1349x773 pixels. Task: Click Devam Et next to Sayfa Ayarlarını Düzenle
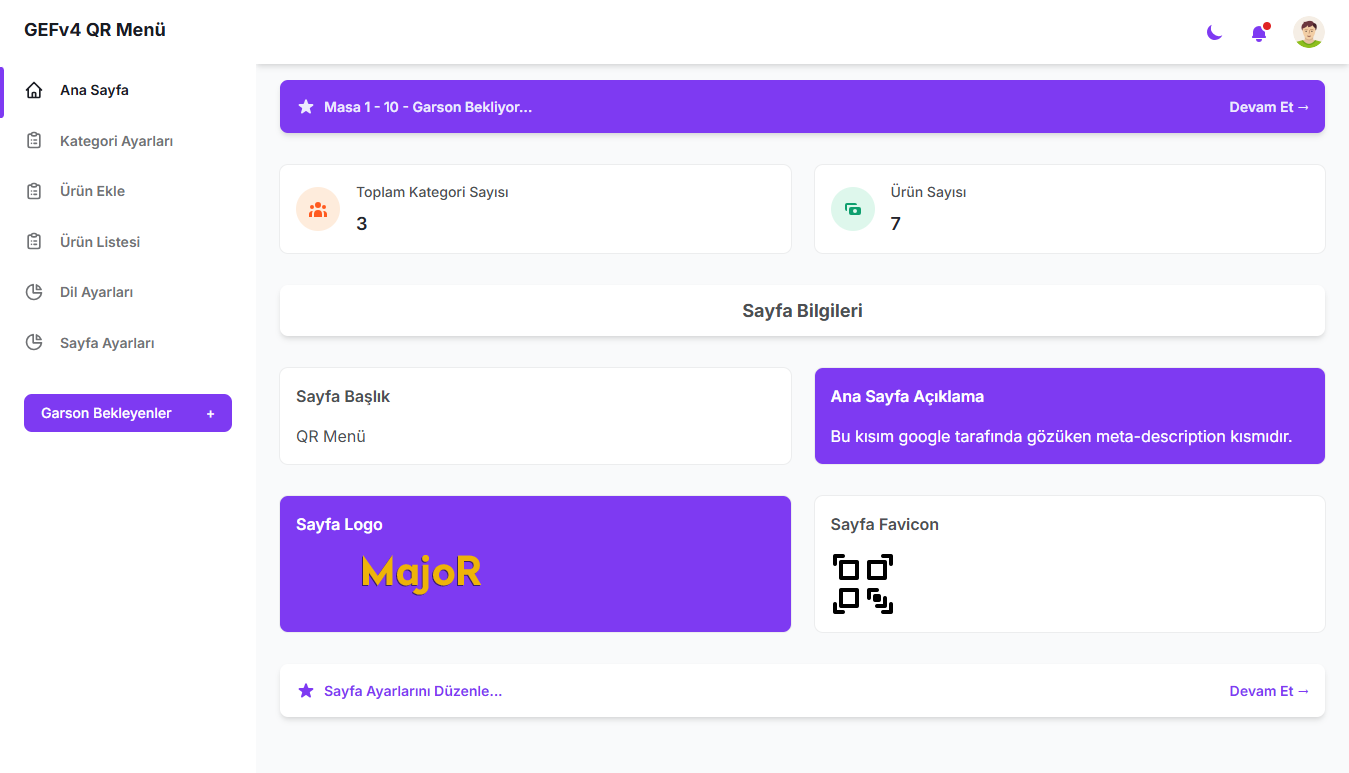click(x=1268, y=691)
